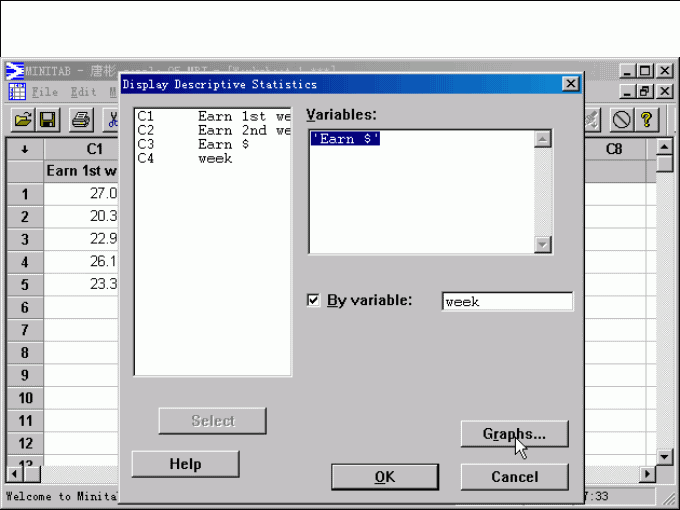The height and width of the screenshot is (510, 680).
Task: Click Variables box scroll down arrow
Action: pos(543,244)
